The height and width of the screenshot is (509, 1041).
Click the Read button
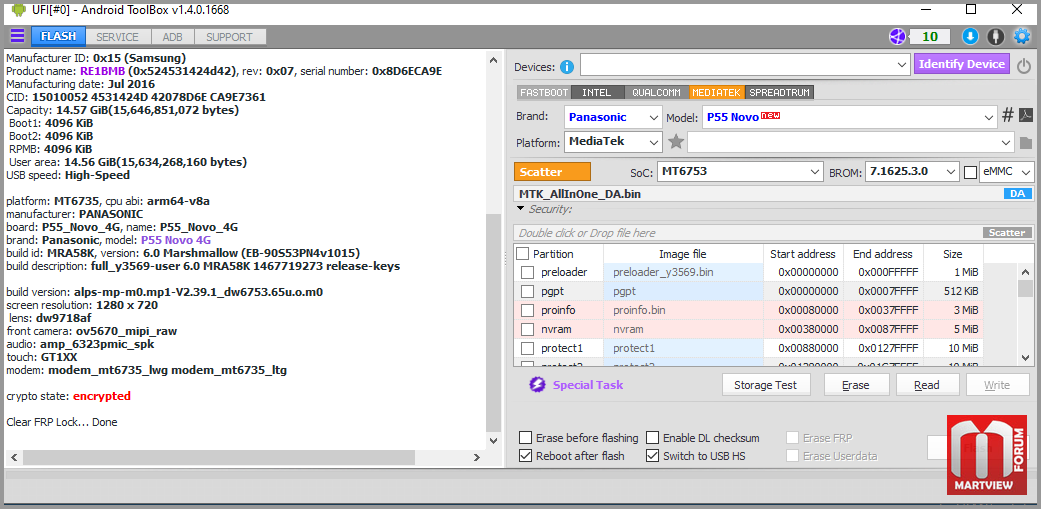click(927, 385)
